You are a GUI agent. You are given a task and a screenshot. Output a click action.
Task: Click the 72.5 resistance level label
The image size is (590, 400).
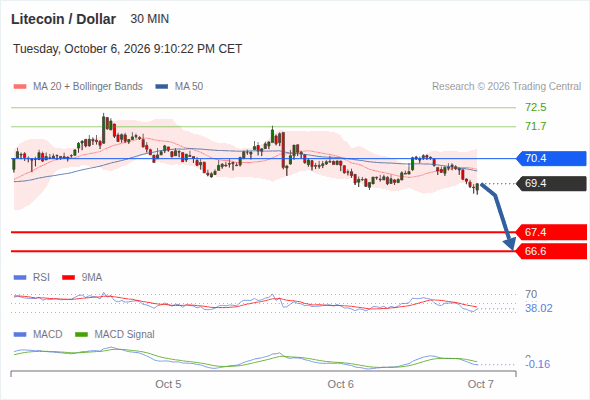pos(535,108)
